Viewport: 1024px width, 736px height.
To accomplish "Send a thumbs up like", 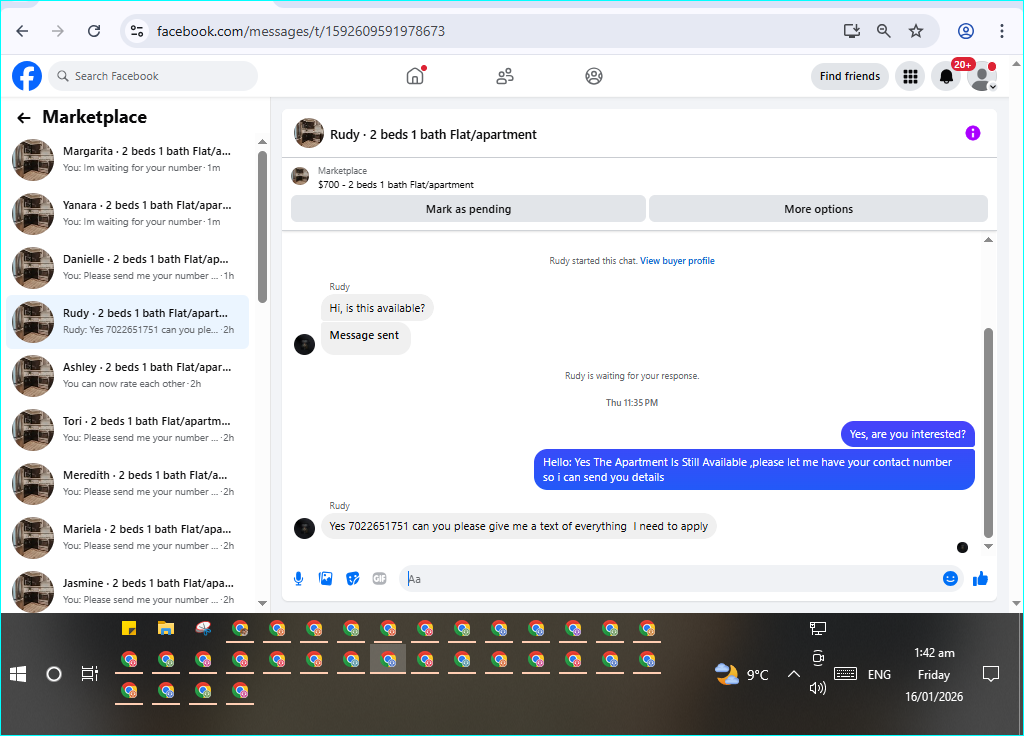I will tap(980, 579).
